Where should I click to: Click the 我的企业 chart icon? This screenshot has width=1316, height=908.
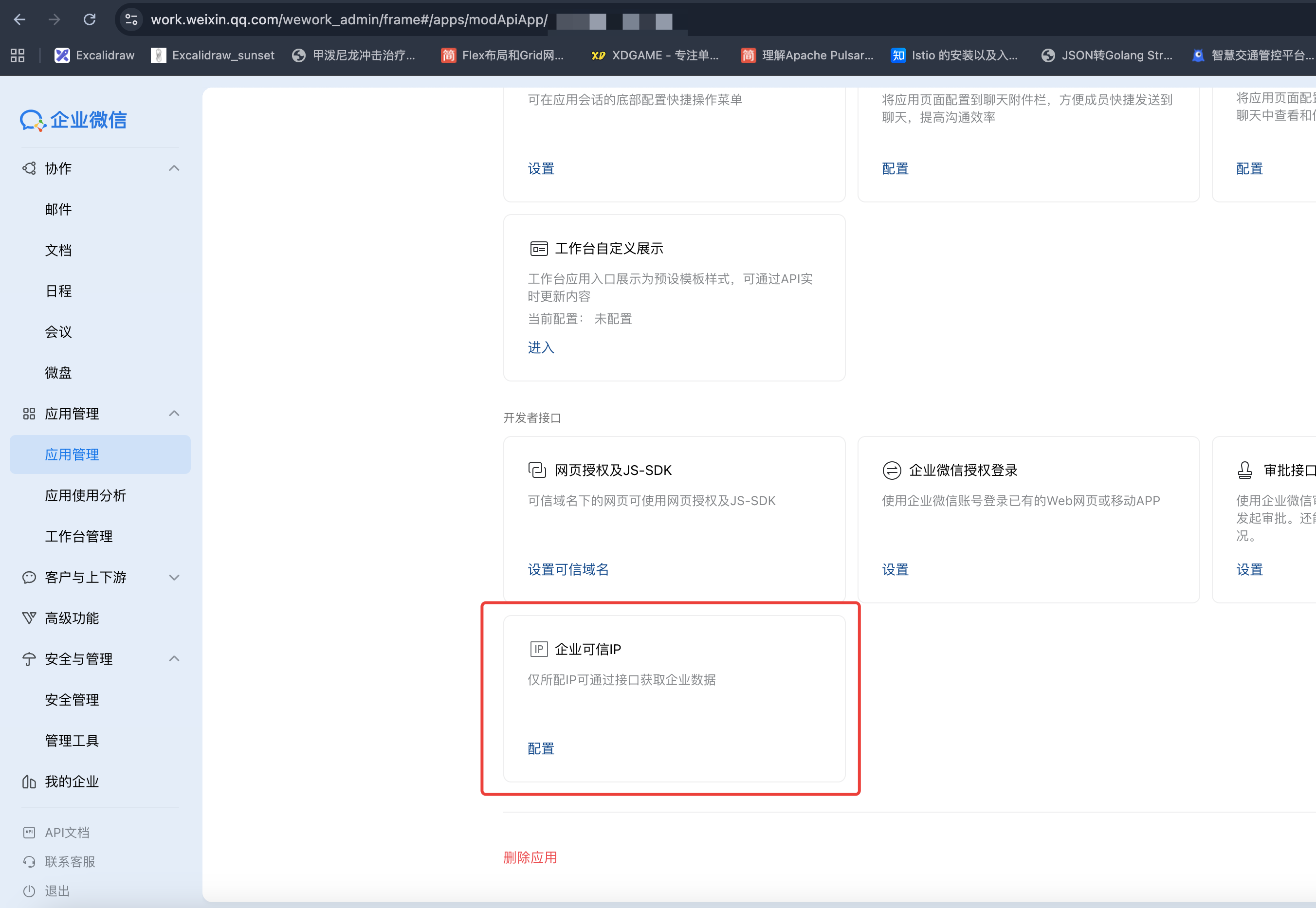click(29, 781)
